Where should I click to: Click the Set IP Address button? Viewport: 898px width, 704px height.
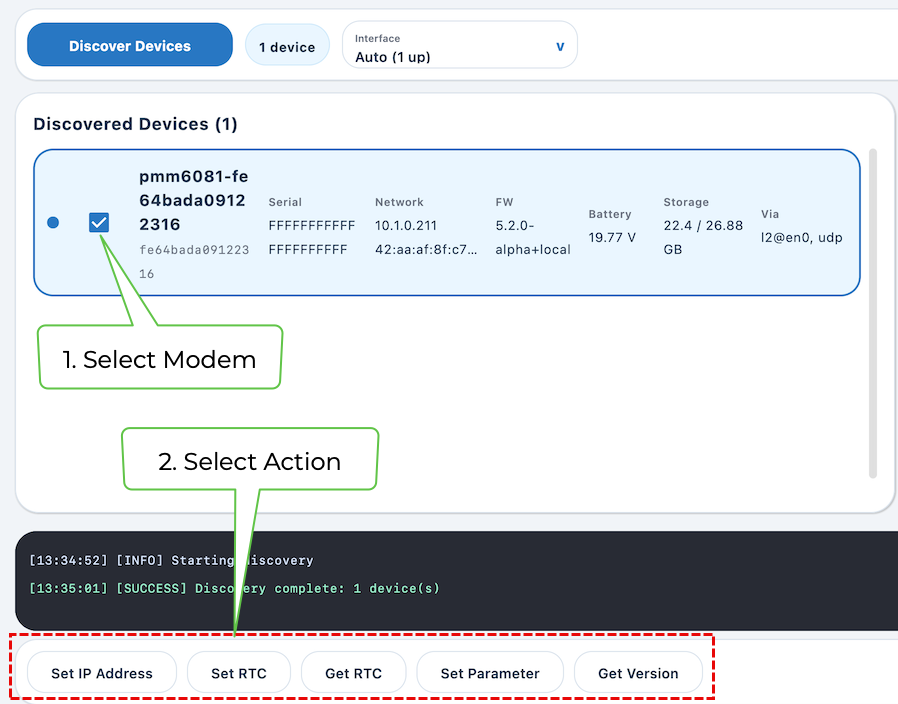(102, 673)
